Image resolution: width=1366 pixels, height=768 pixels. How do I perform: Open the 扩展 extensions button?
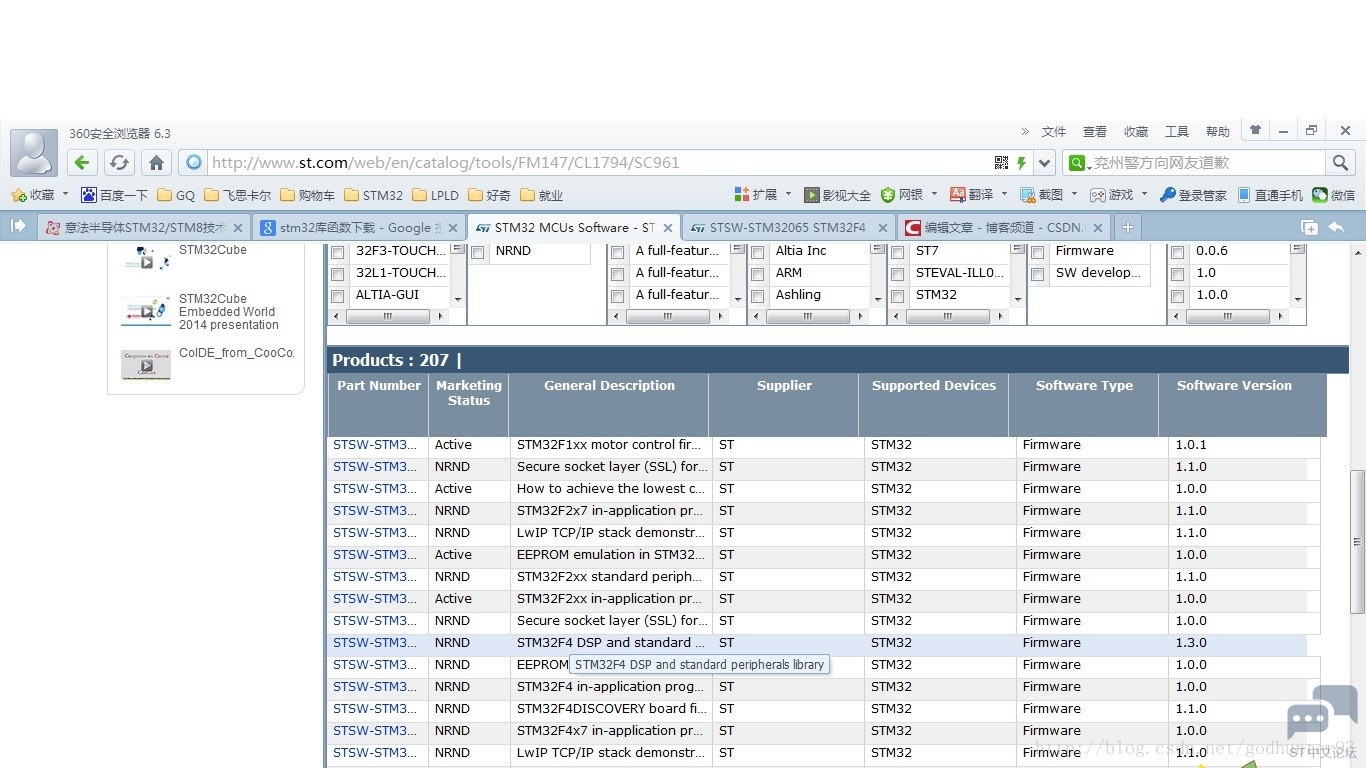[756, 195]
